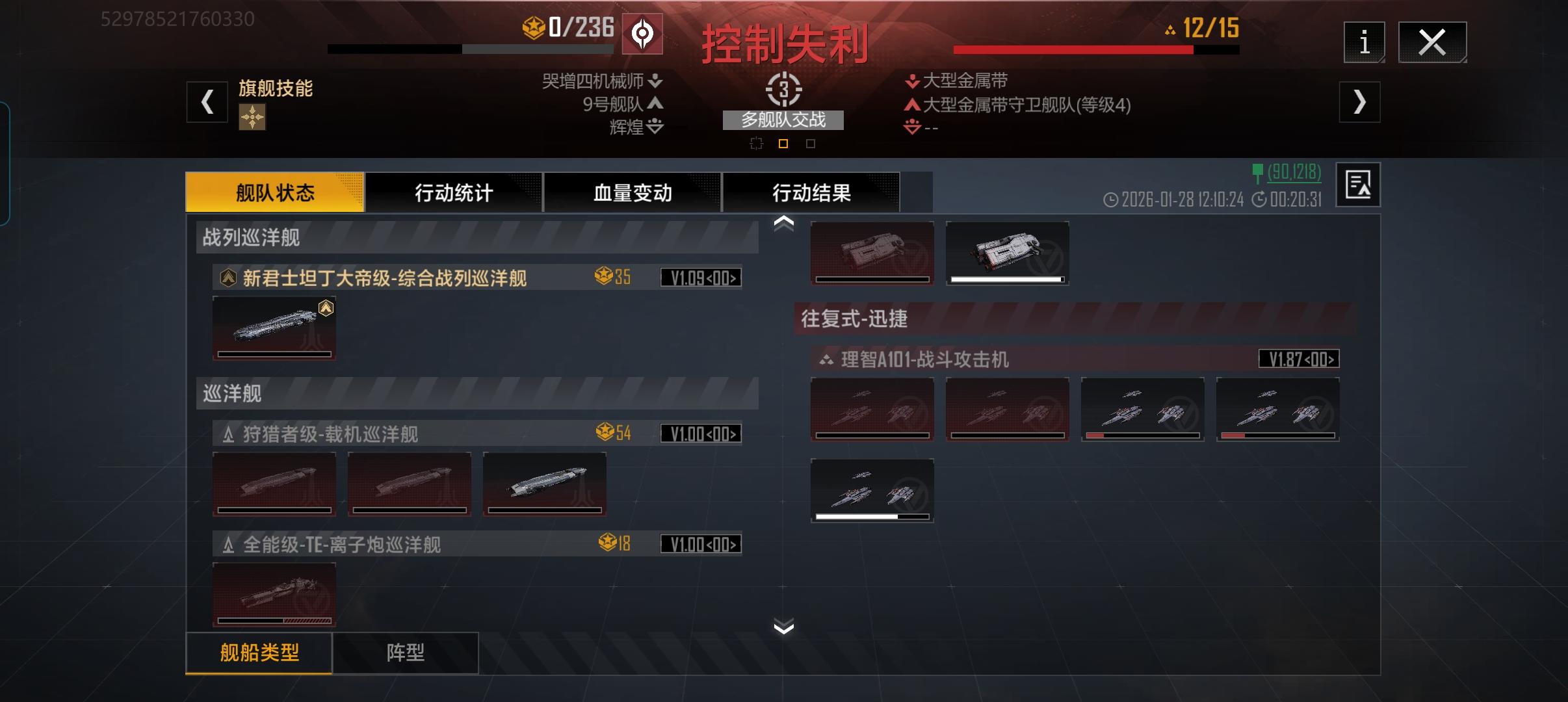Select the 阵型 view button
1568x702 pixels.
tap(406, 653)
